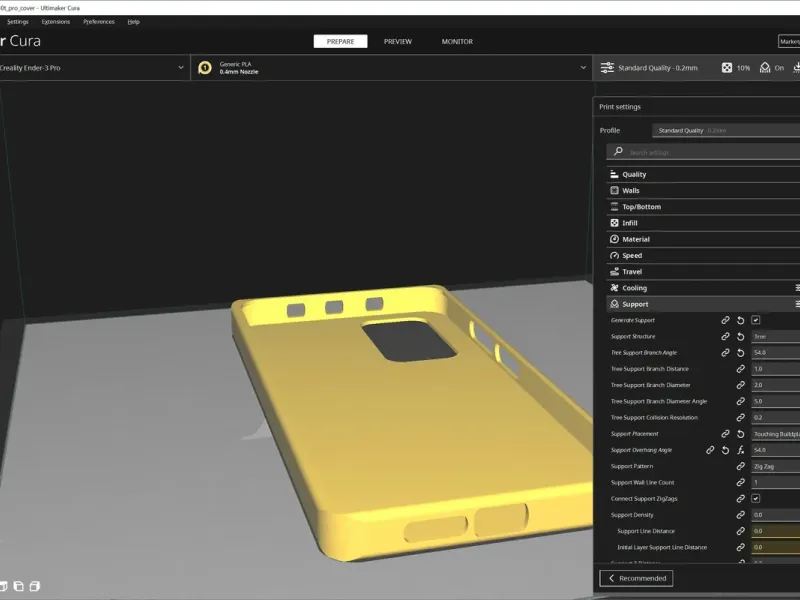The width and height of the screenshot is (800, 600).
Task: Click the Support Overhang Angle value field
Action: pyautogui.click(x=776, y=450)
